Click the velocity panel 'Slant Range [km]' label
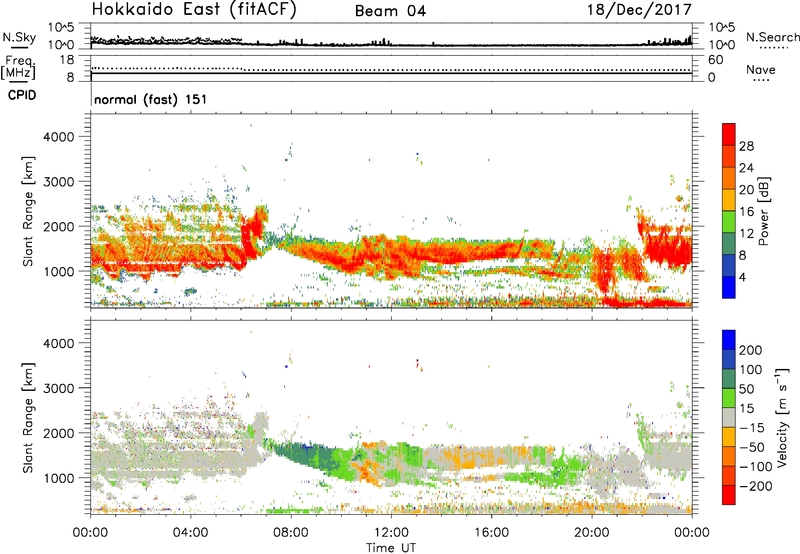The image size is (800, 554). click(28, 418)
